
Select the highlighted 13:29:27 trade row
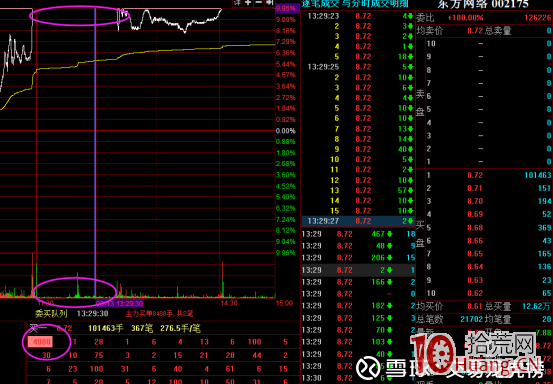tap(358, 221)
